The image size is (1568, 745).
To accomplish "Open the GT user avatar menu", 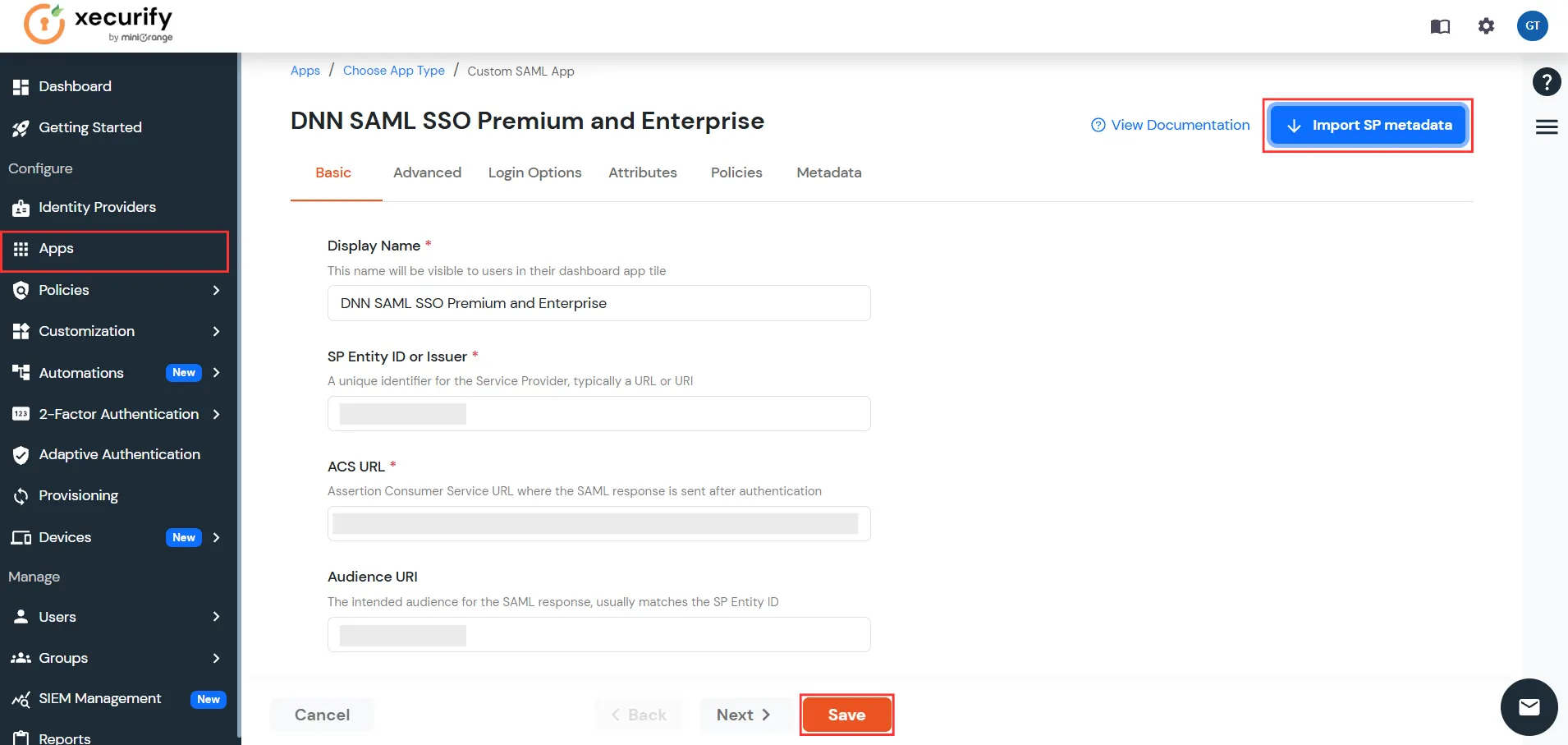I will point(1533,25).
